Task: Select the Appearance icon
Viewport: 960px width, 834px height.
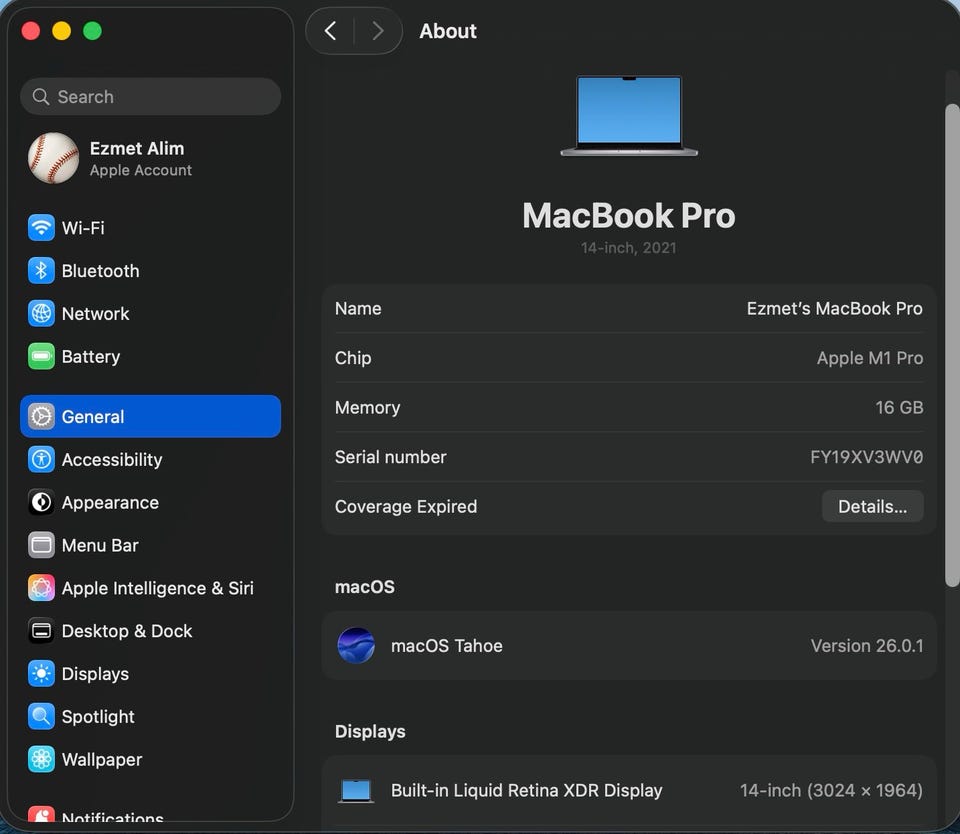Action: [41, 502]
